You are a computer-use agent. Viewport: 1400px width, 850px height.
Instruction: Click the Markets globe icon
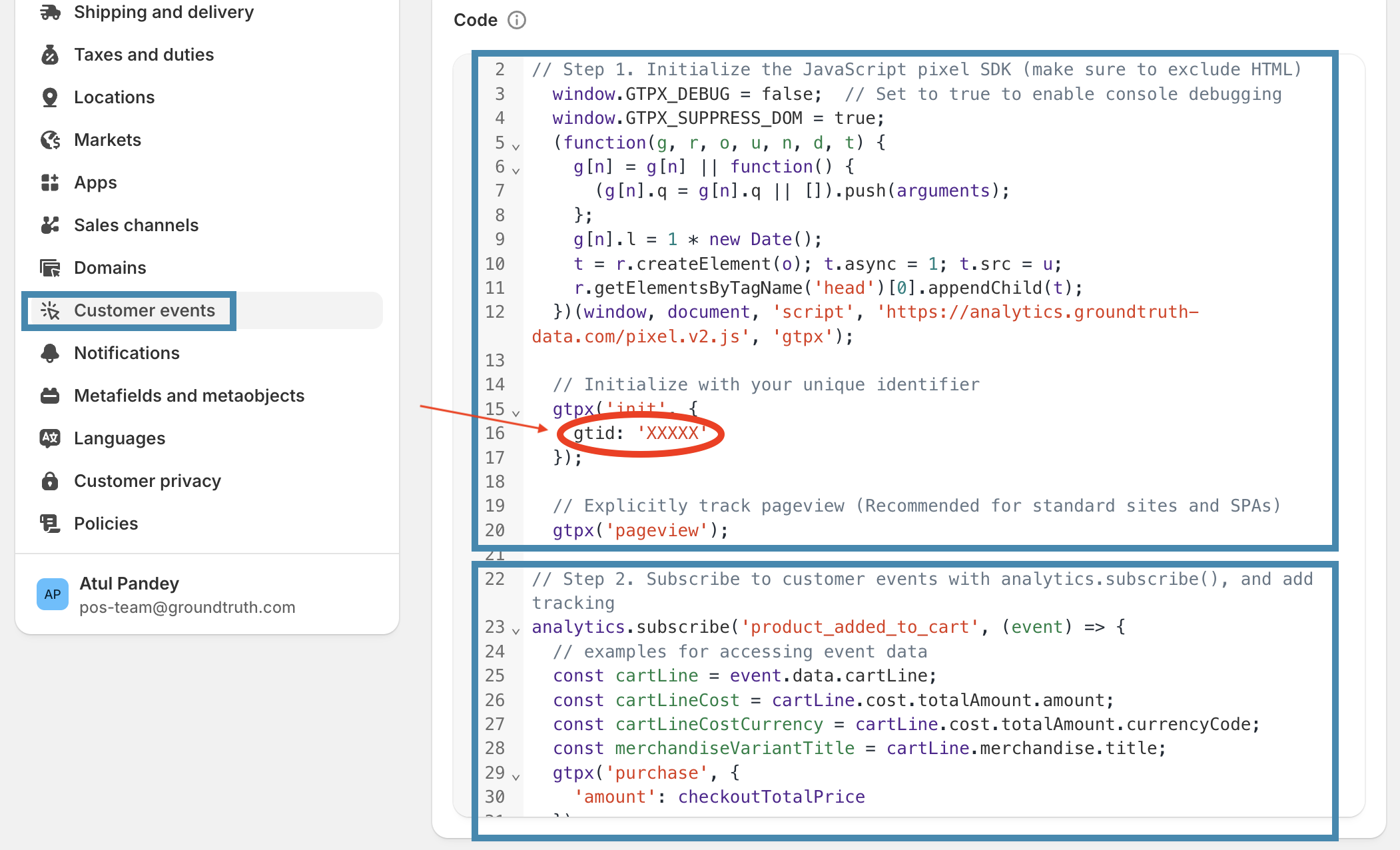50,140
